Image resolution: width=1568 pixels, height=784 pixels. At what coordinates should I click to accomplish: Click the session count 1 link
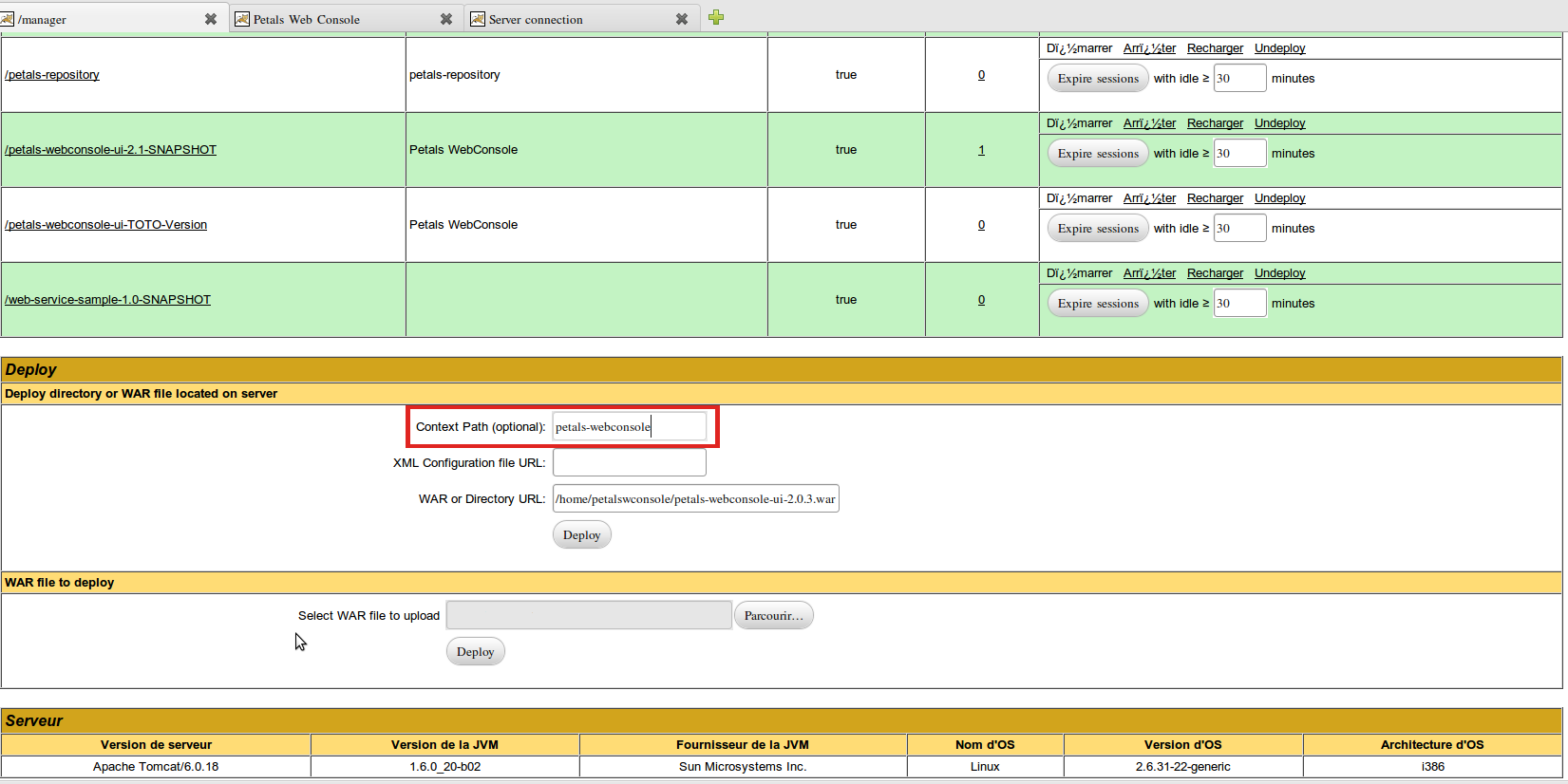981,150
